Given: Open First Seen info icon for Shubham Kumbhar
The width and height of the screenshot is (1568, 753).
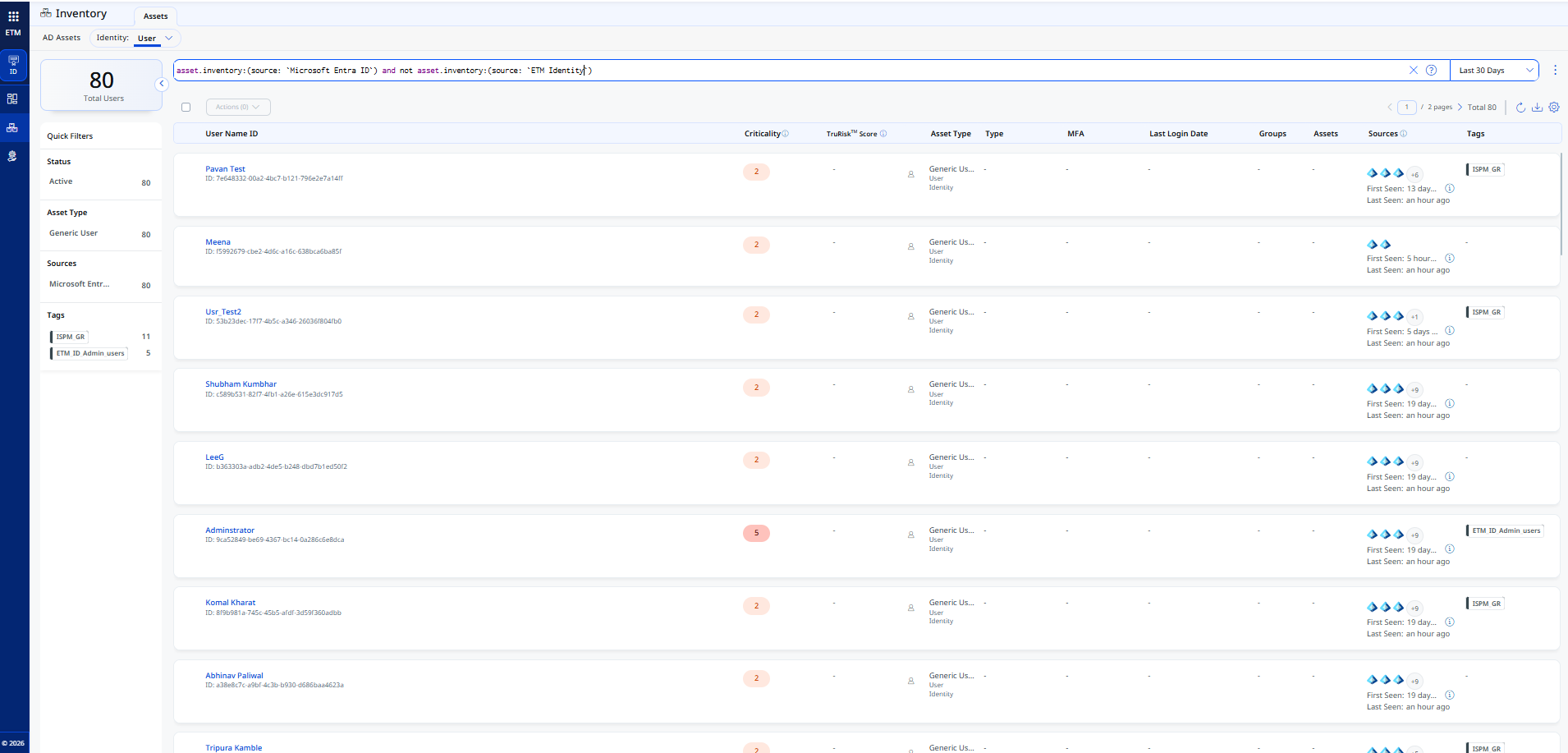Looking at the screenshot, I should tap(1450, 403).
